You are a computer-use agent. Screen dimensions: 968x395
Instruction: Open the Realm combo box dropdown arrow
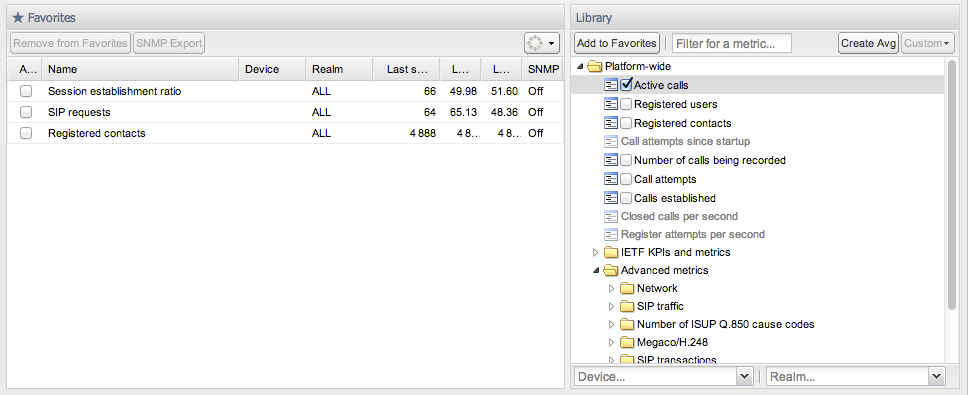point(937,376)
